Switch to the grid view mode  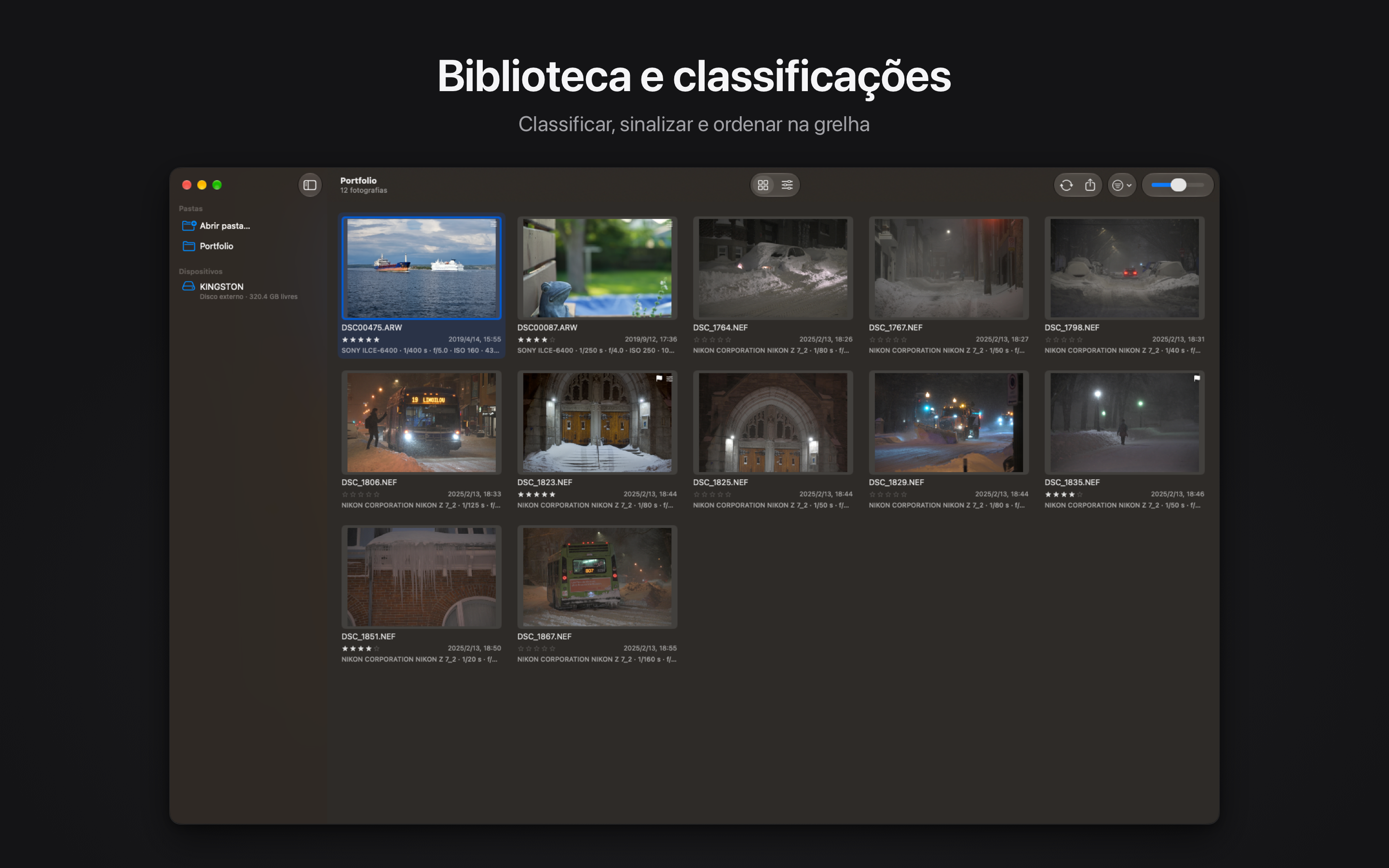point(763,185)
